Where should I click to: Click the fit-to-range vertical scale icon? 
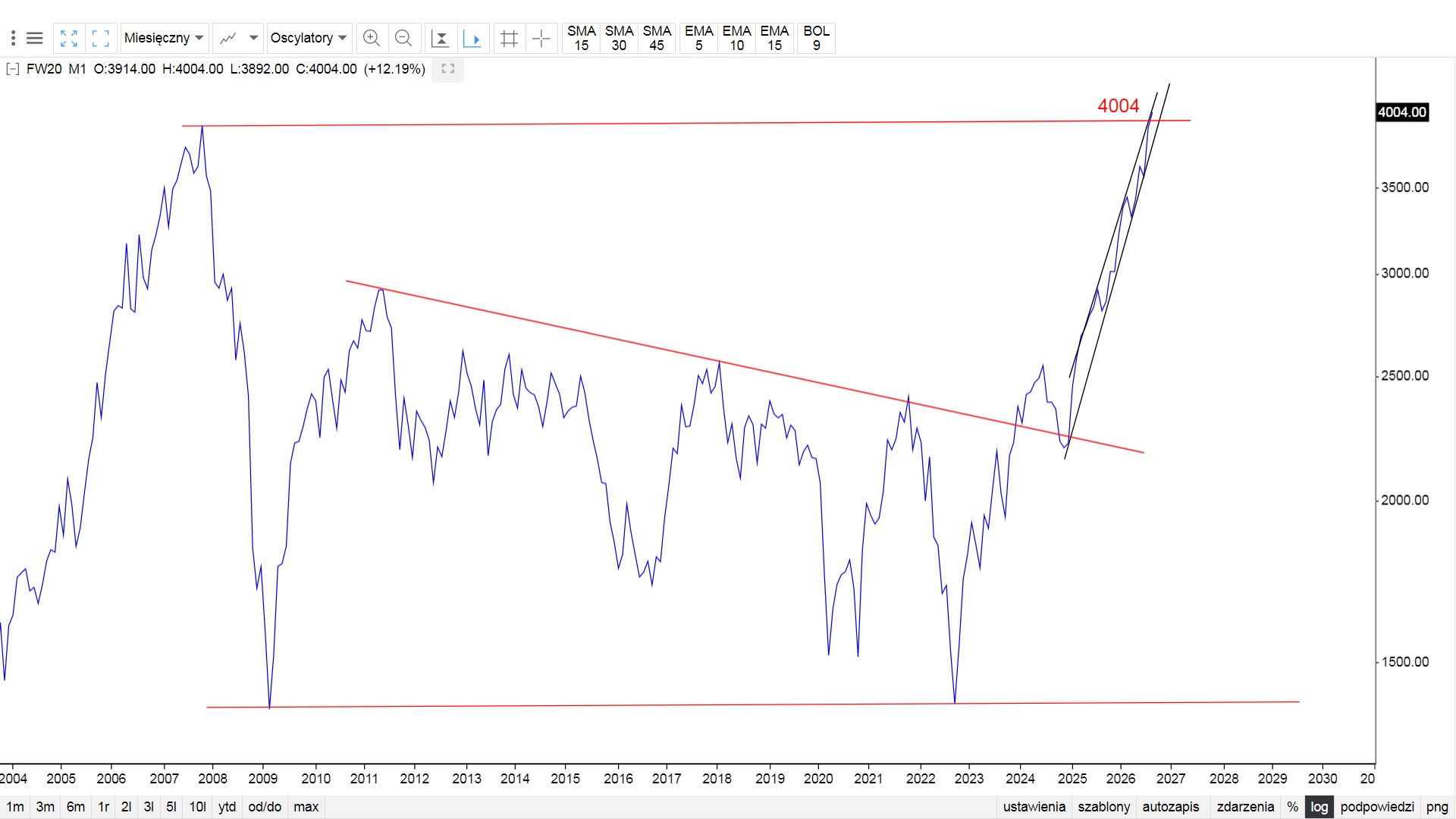[440, 38]
